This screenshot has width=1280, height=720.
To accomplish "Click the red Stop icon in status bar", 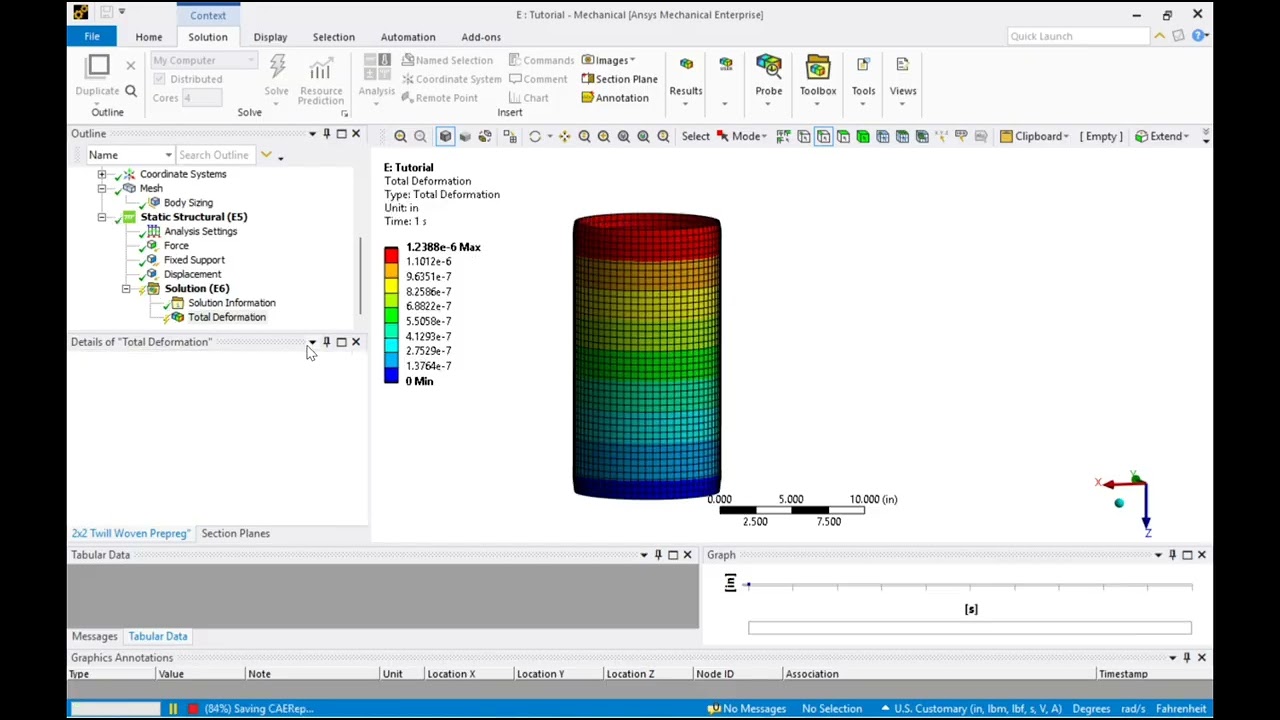I will (x=193, y=709).
